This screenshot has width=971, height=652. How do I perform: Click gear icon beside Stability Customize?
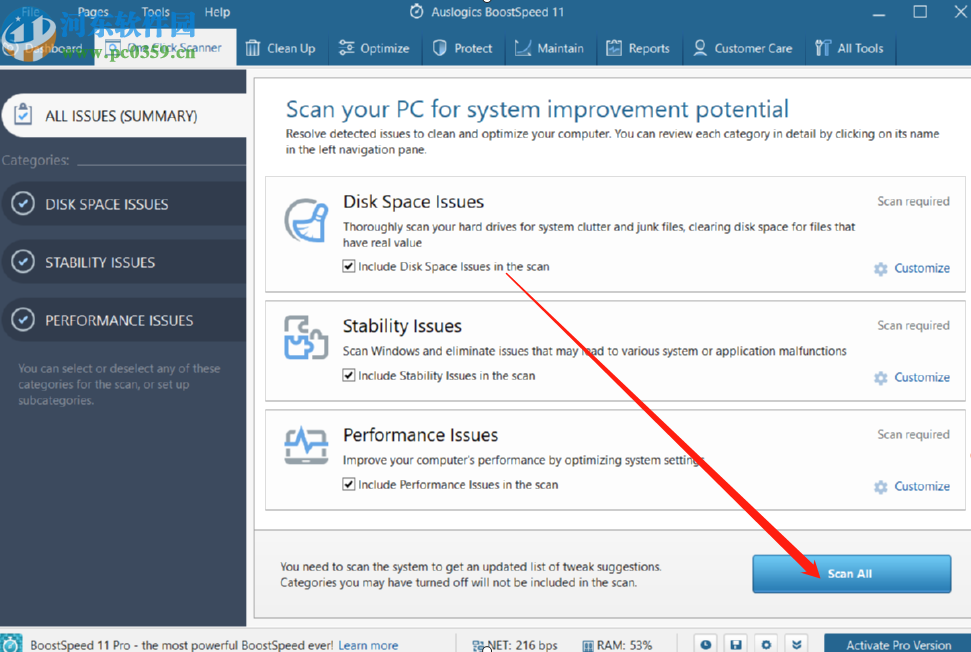[881, 378]
